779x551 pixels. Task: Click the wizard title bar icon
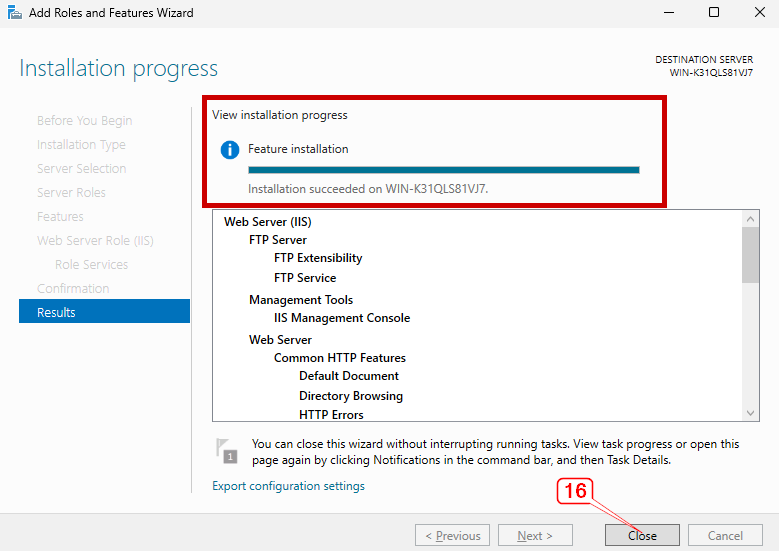pyautogui.click(x=14, y=12)
